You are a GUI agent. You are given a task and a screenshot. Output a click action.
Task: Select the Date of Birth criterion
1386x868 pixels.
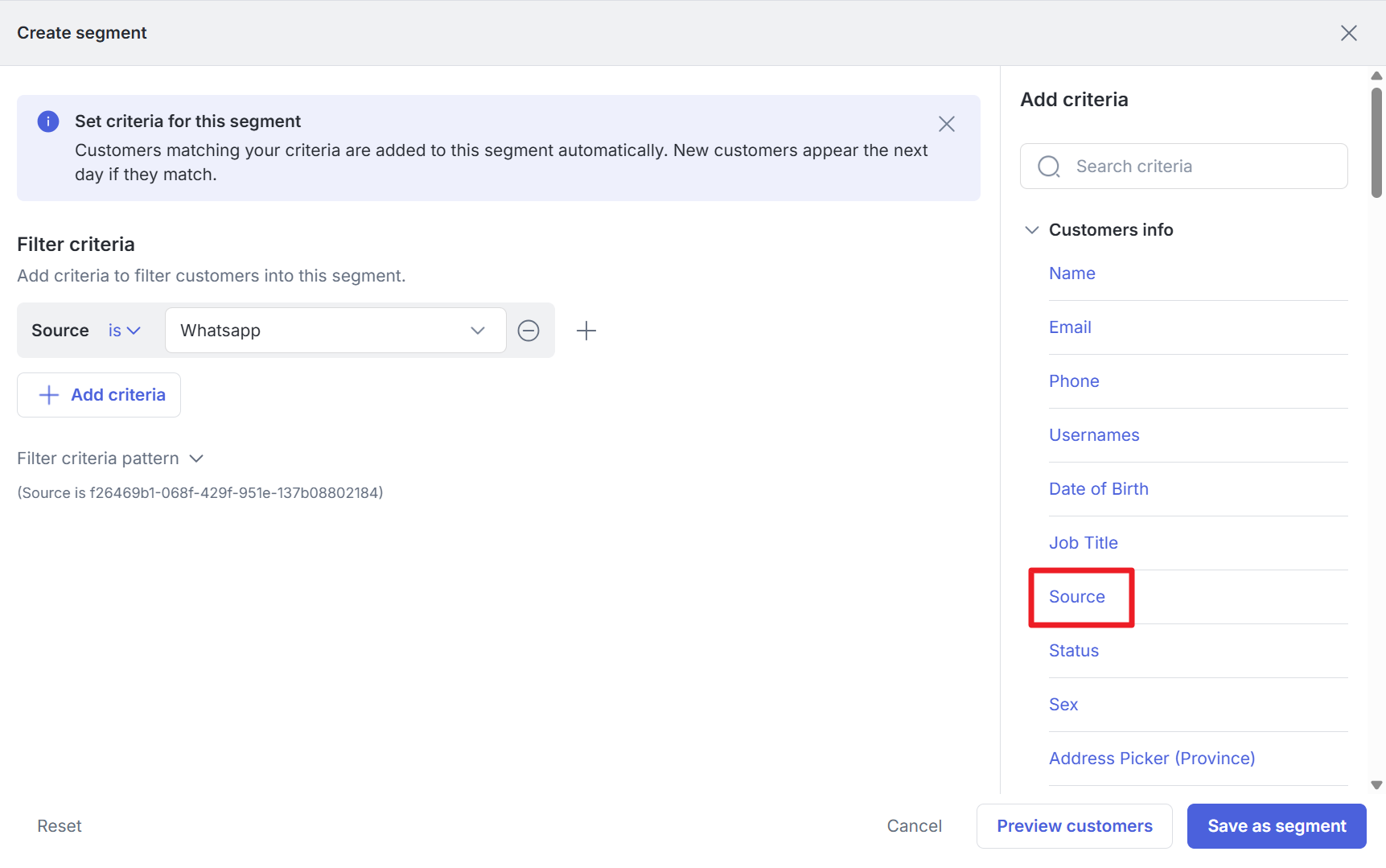[x=1099, y=489]
